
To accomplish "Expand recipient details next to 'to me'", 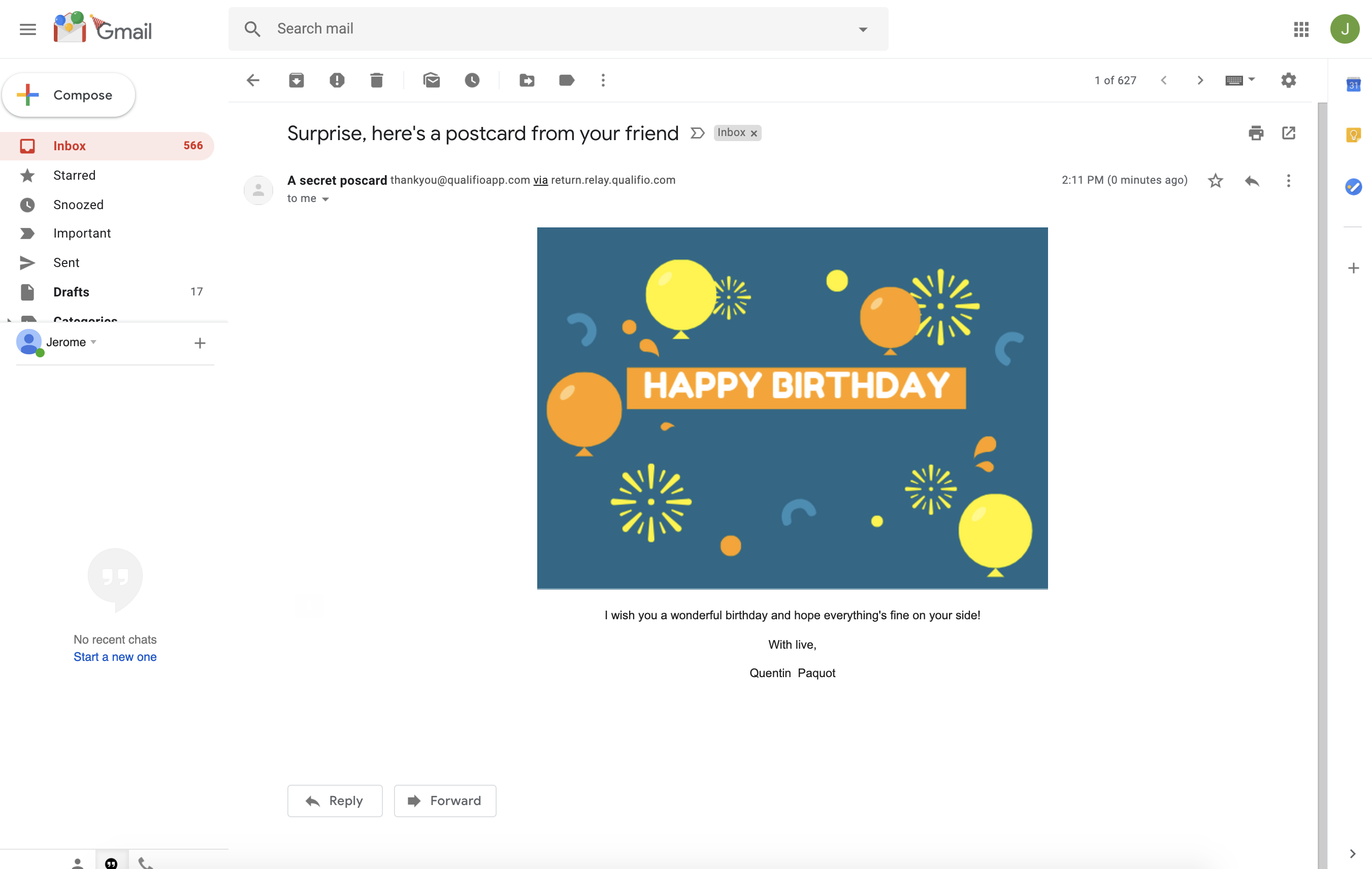I will [x=325, y=199].
